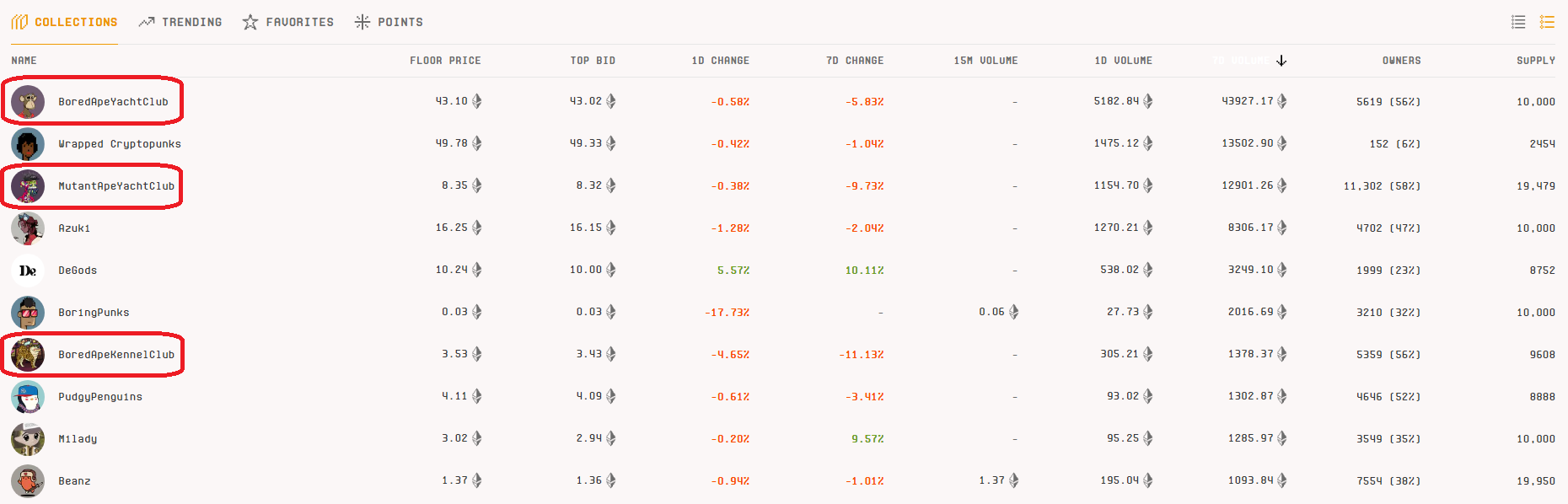Screen dimensions: 1568x504
Task: Sort by Floor Price column header
Action: 445,61
